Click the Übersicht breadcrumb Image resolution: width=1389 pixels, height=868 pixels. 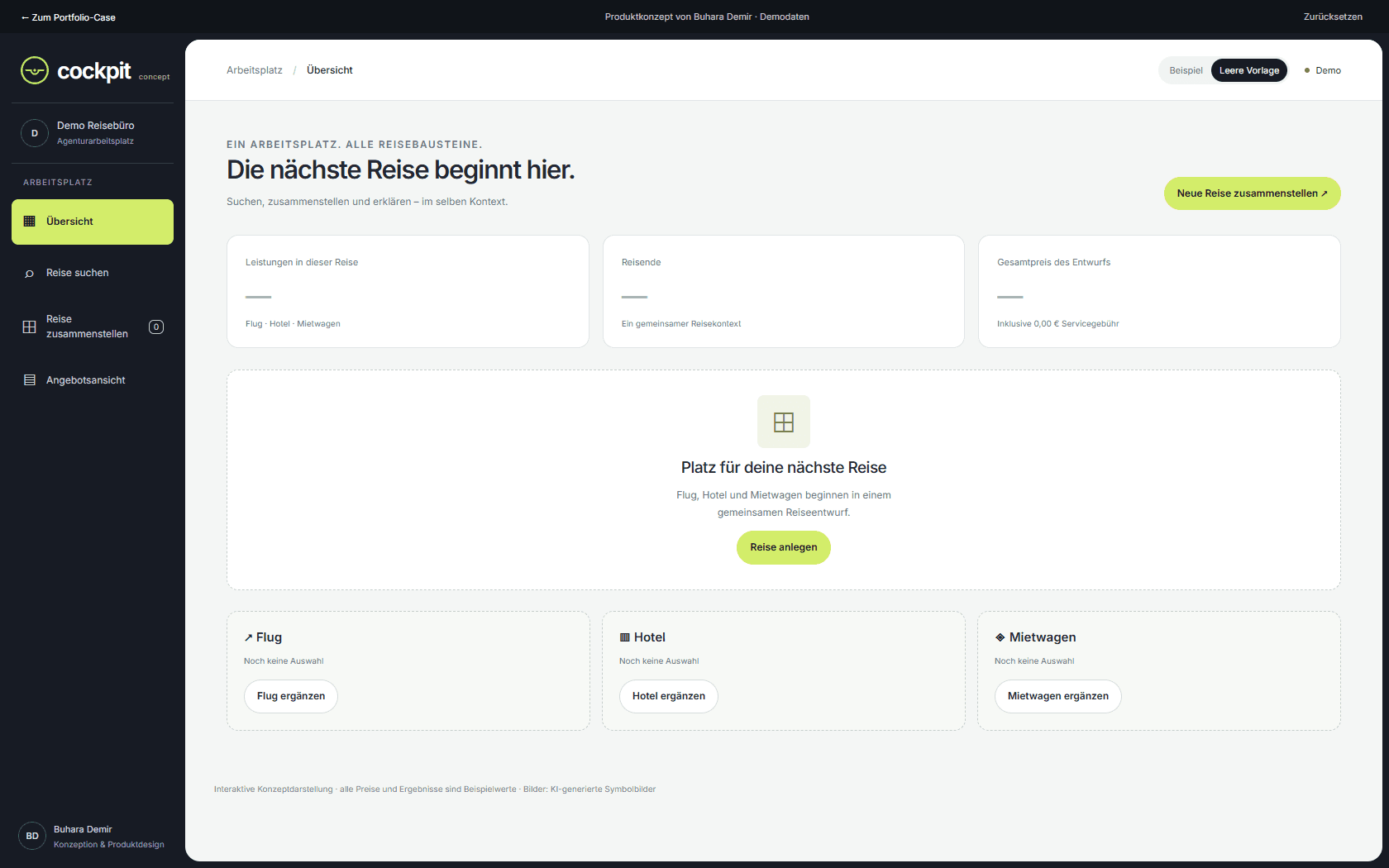point(330,70)
